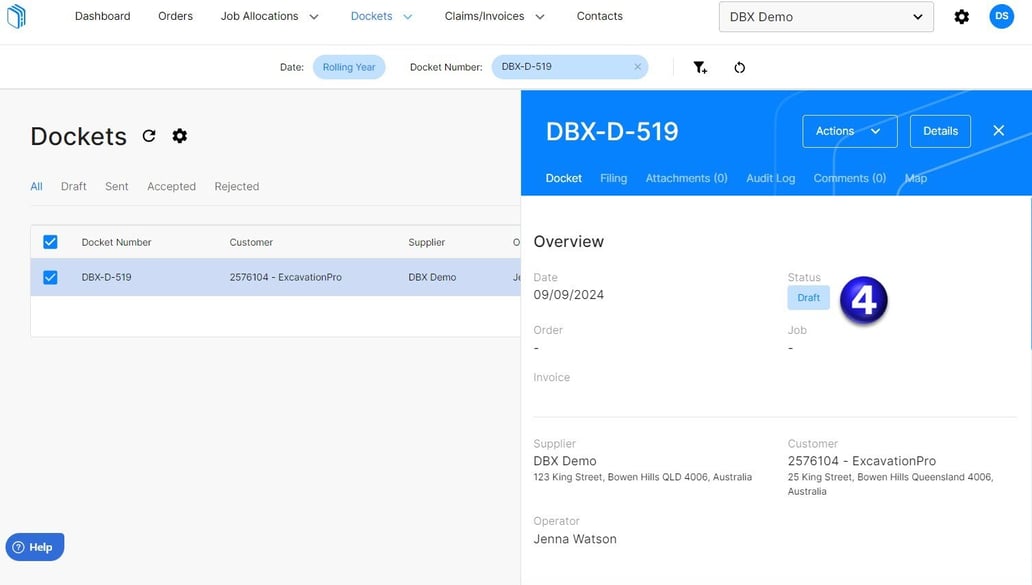Viewport: 1032px width, 585px height.
Task: Switch to the Filing tab
Action: (x=613, y=178)
